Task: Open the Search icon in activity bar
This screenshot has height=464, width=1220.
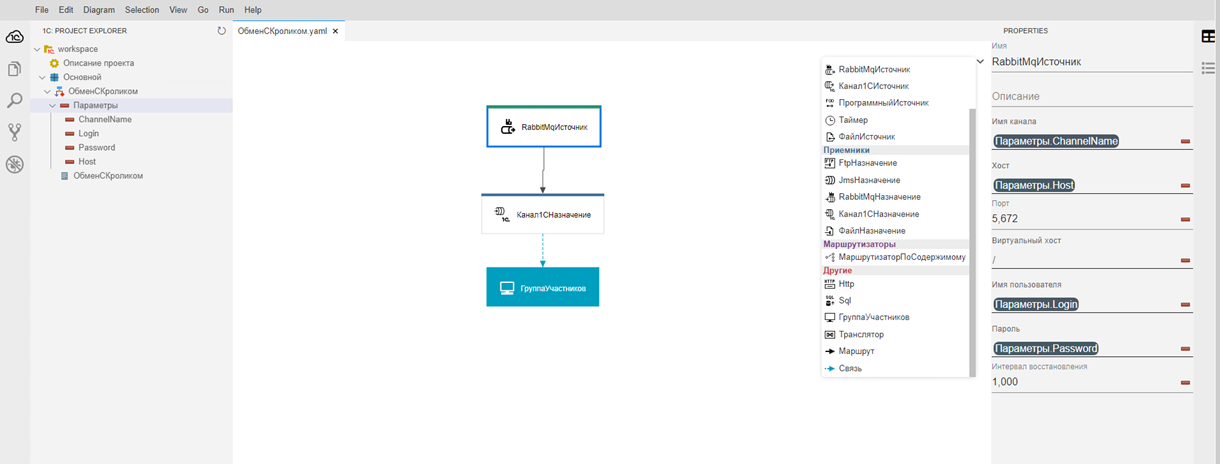Action: point(14,101)
